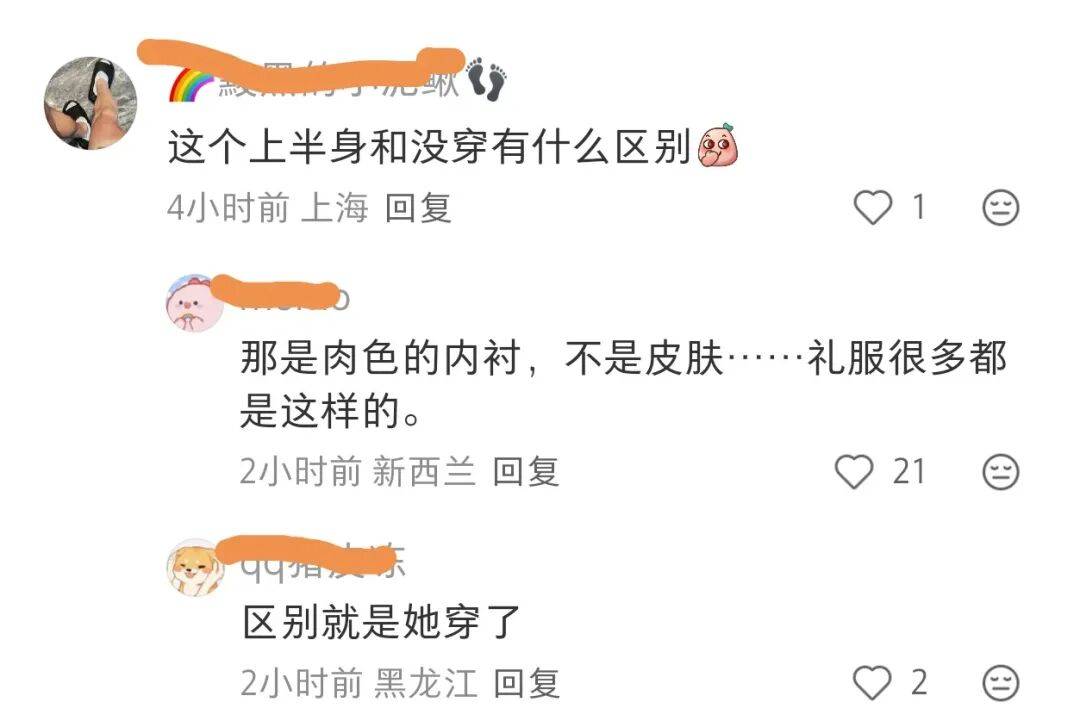Select comment text 这个上半身和没穿有什么区别
The width and height of the screenshot is (1080, 727).
point(430,147)
